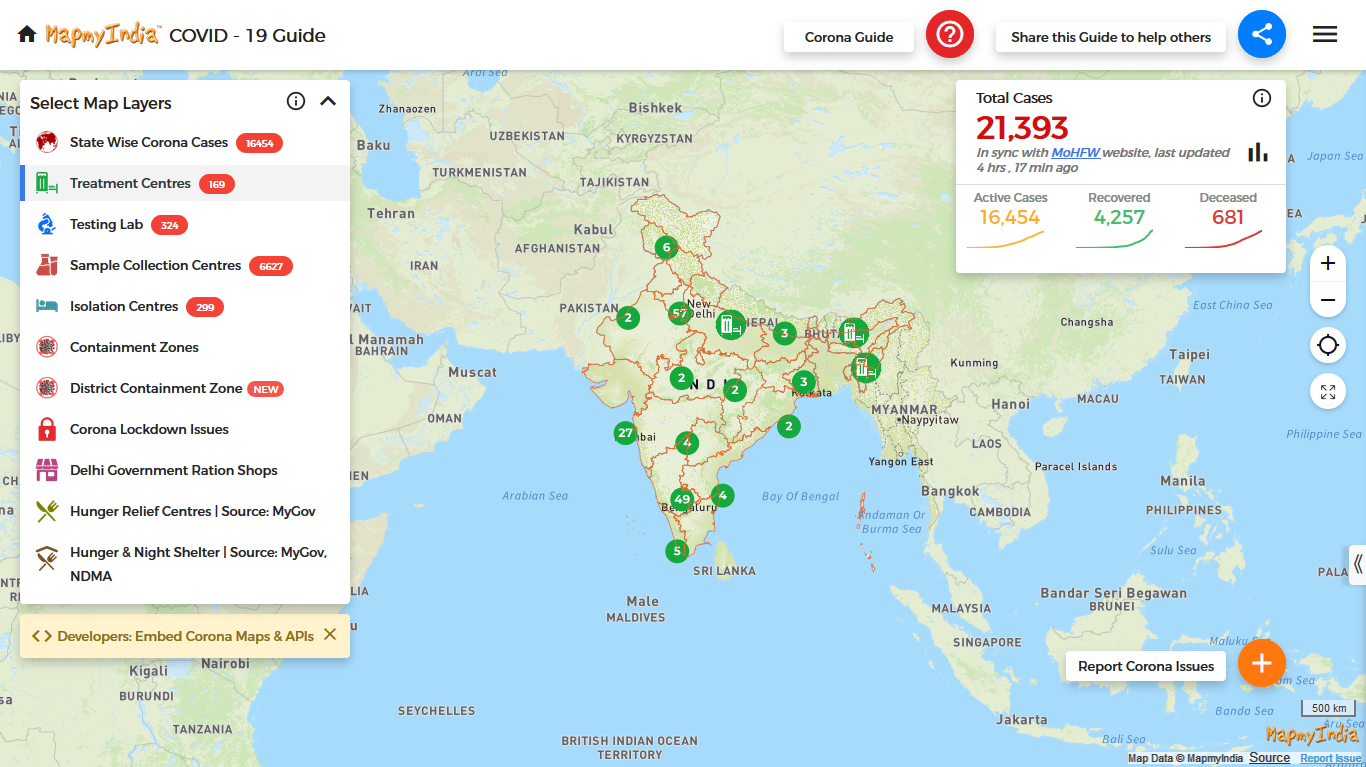Click the Recovered trend sparkline
This screenshot has width=1366, height=767.
point(1115,240)
